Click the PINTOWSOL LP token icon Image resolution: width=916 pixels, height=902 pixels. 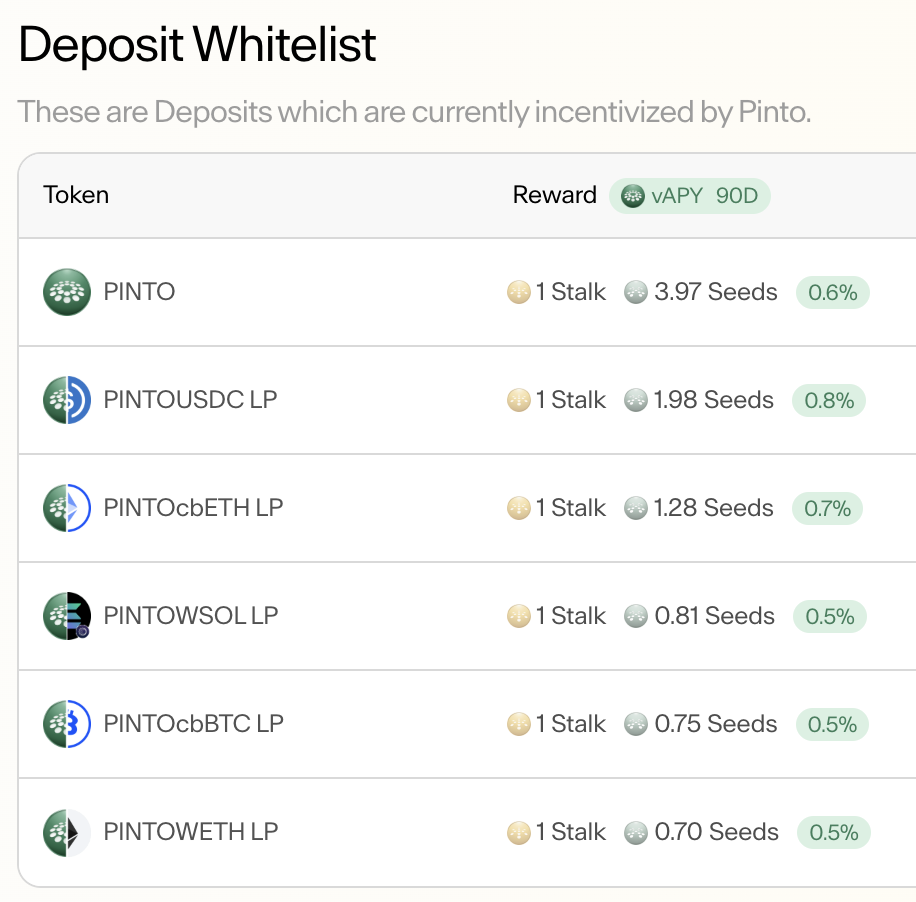coord(67,616)
